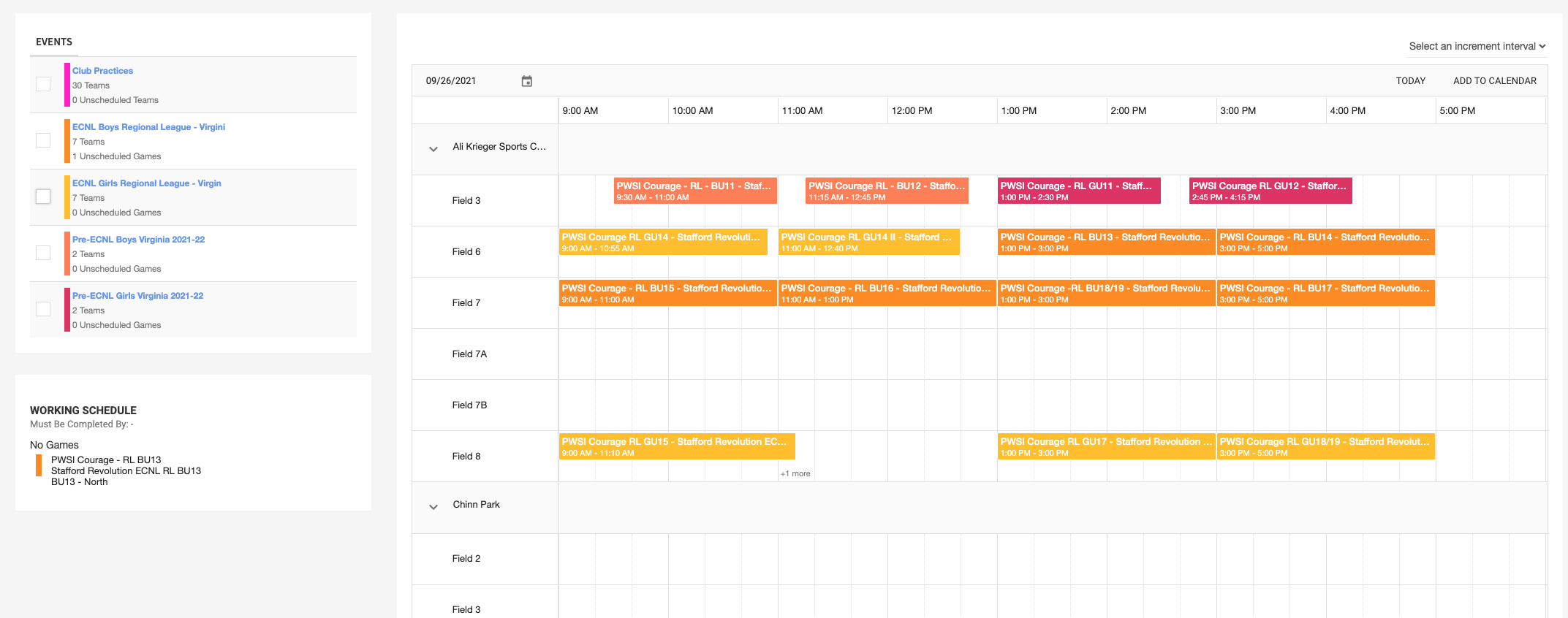Select the Pre-ECNL Boys Virginia checkbox

[43, 253]
